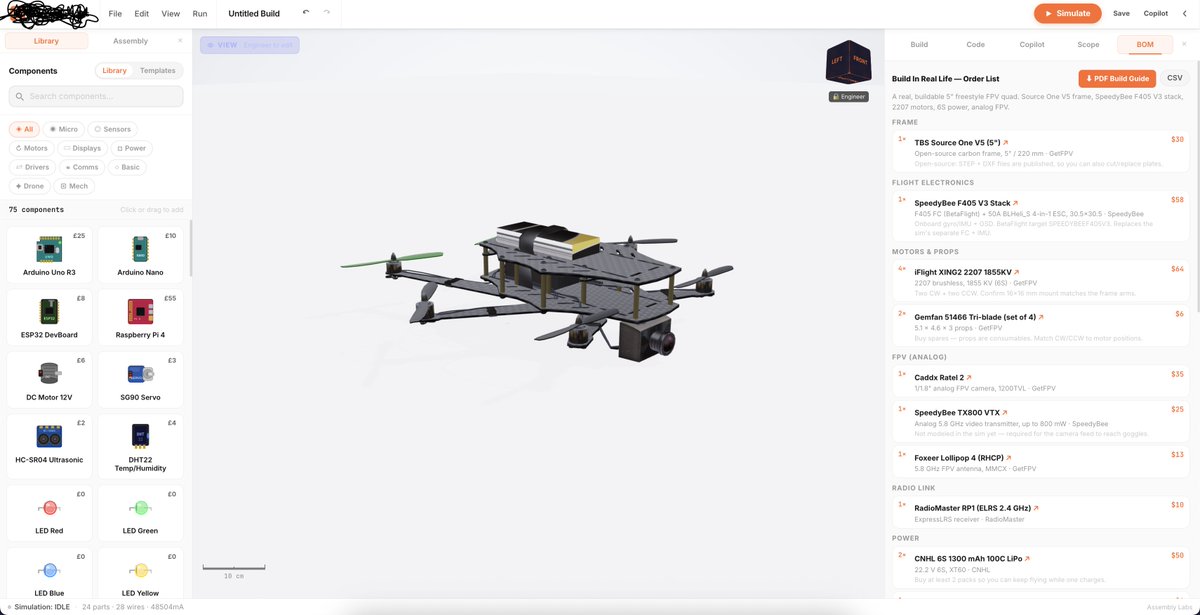Click the Arduino Uno R3 component thumbnail
1200x615 pixels.
[49, 247]
